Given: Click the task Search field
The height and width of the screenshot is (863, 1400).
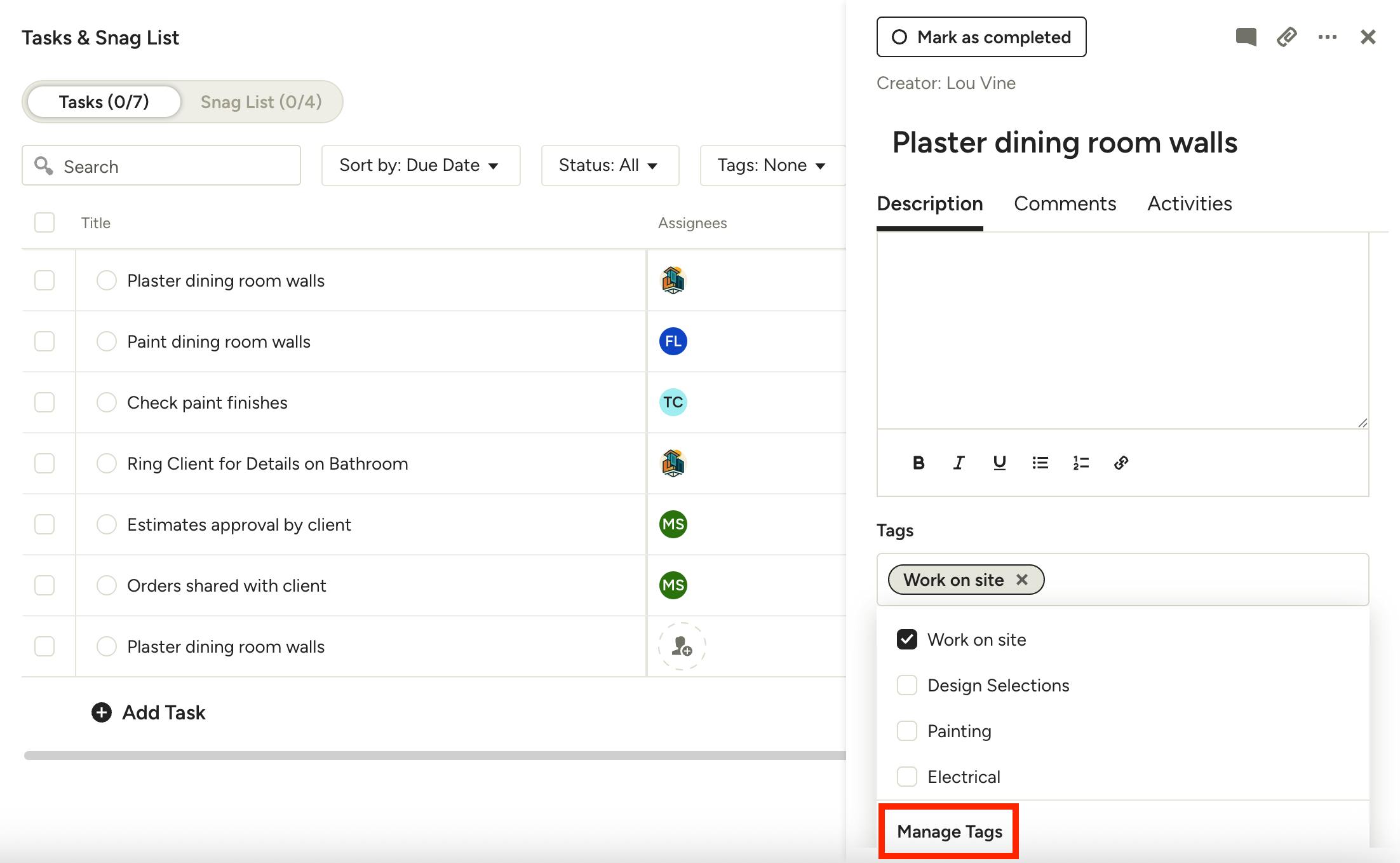Looking at the screenshot, I should pos(161,165).
